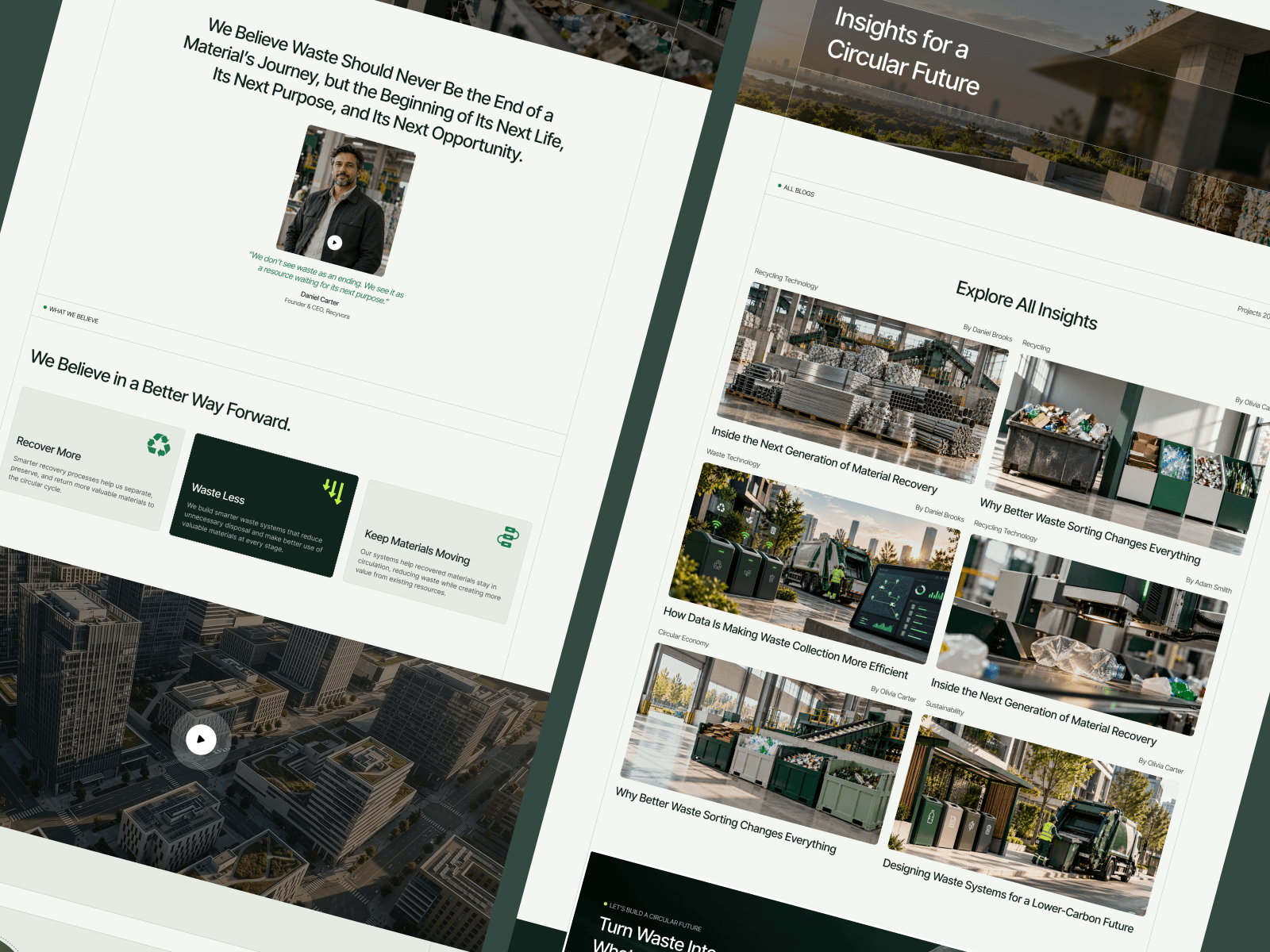Image resolution: width=1270 pixels, height=952 pixels.
Task: Open 'Designing Waste Systems for a Lower-Carbon Future'
Action: [x=1007, y=895]
